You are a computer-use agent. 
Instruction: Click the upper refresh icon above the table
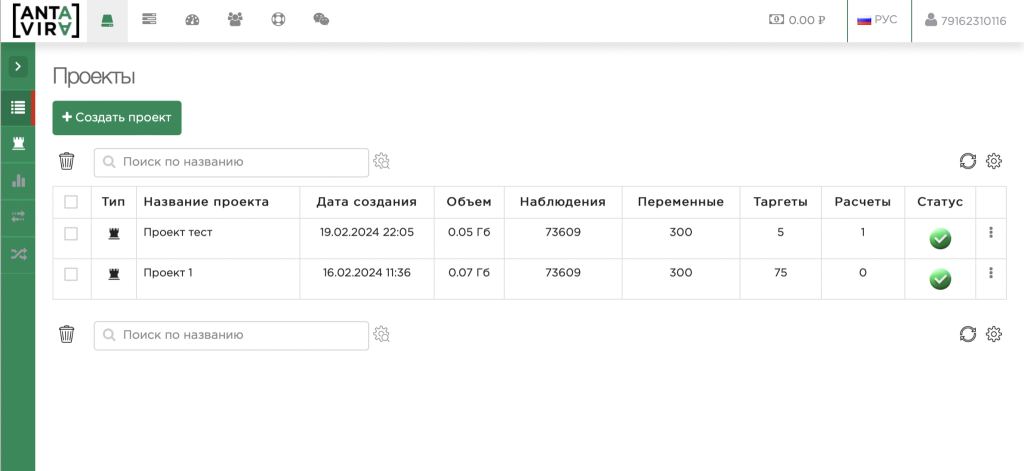[x=967, y=161]
